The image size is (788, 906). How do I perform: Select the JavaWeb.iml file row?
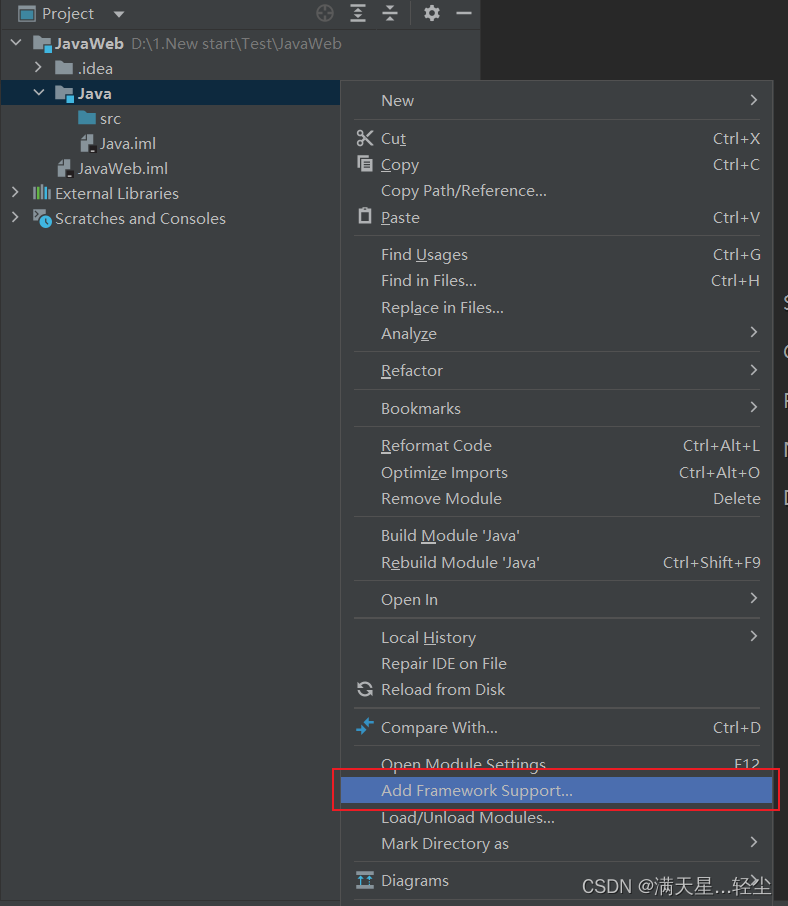pyautogui.click(x=170, y=168)
